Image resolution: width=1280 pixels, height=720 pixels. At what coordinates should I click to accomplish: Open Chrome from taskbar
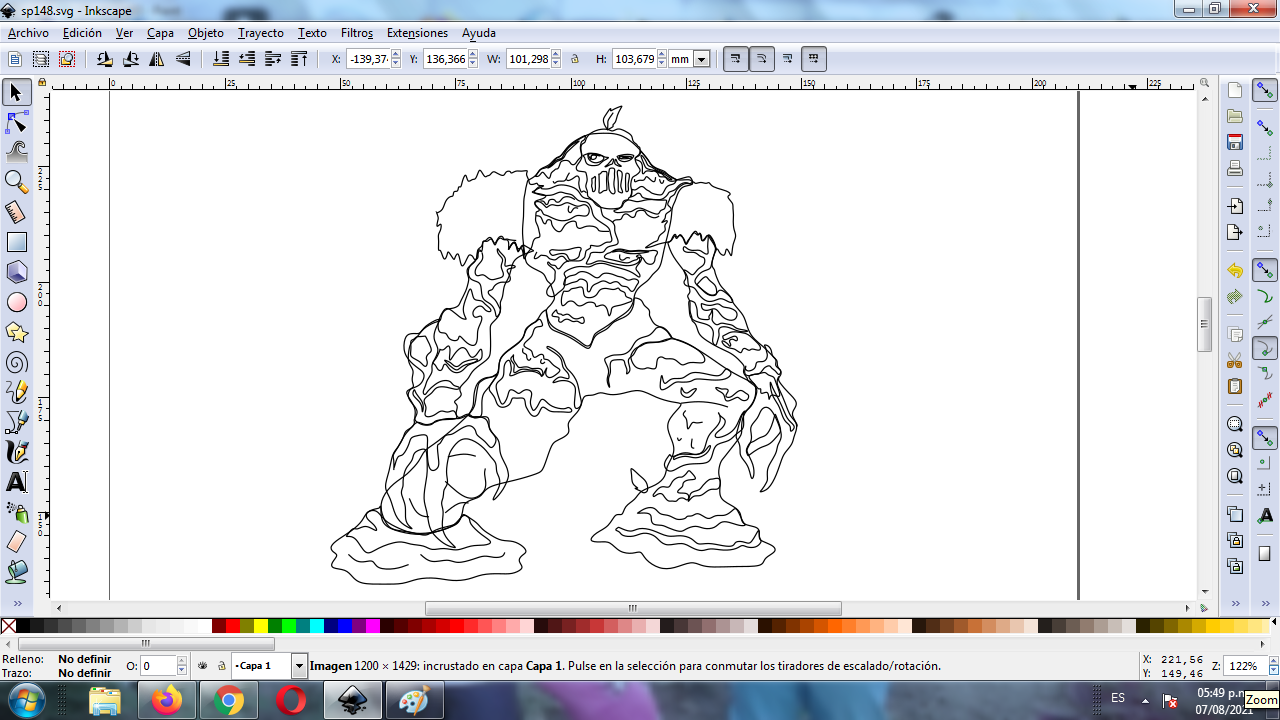(228, 701)
